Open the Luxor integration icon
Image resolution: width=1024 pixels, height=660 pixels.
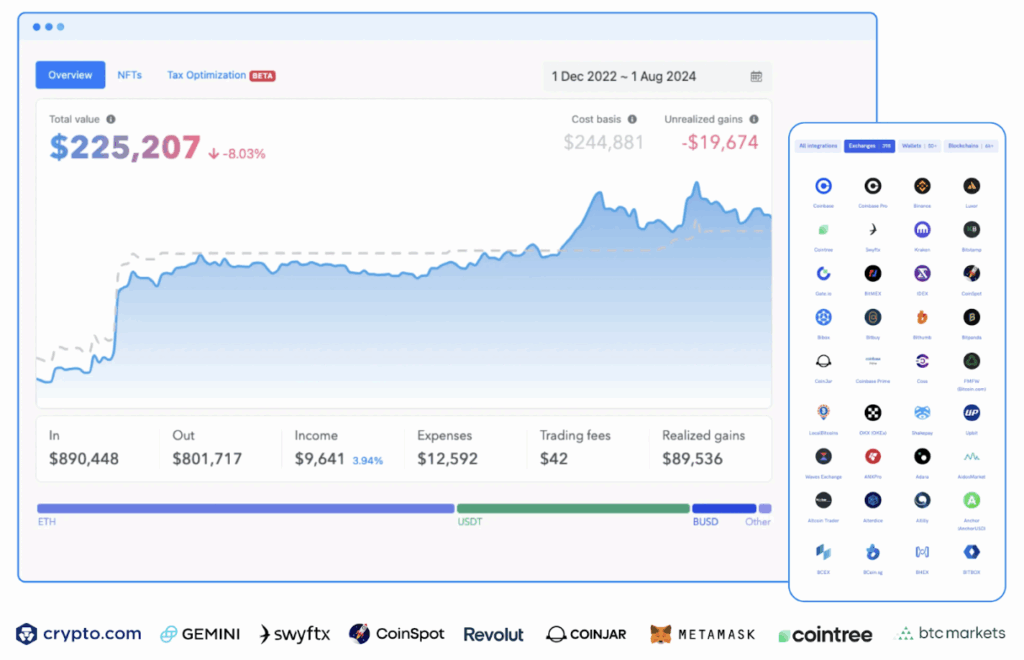point(971,186)
